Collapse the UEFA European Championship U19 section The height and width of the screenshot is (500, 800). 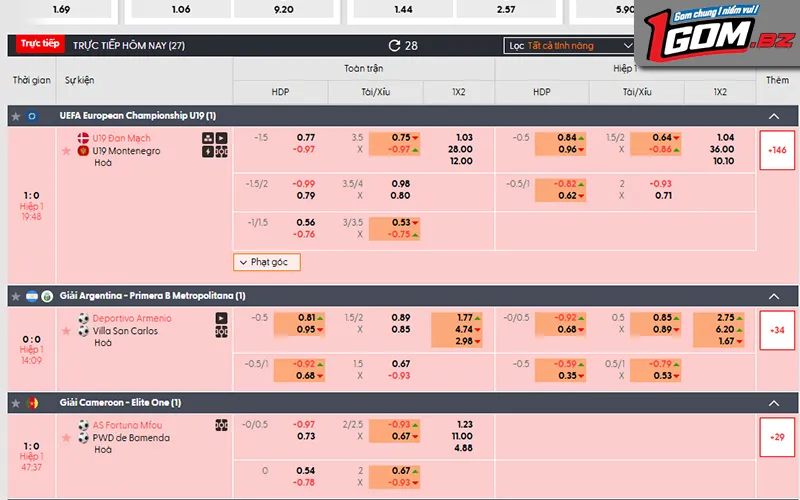773,116
